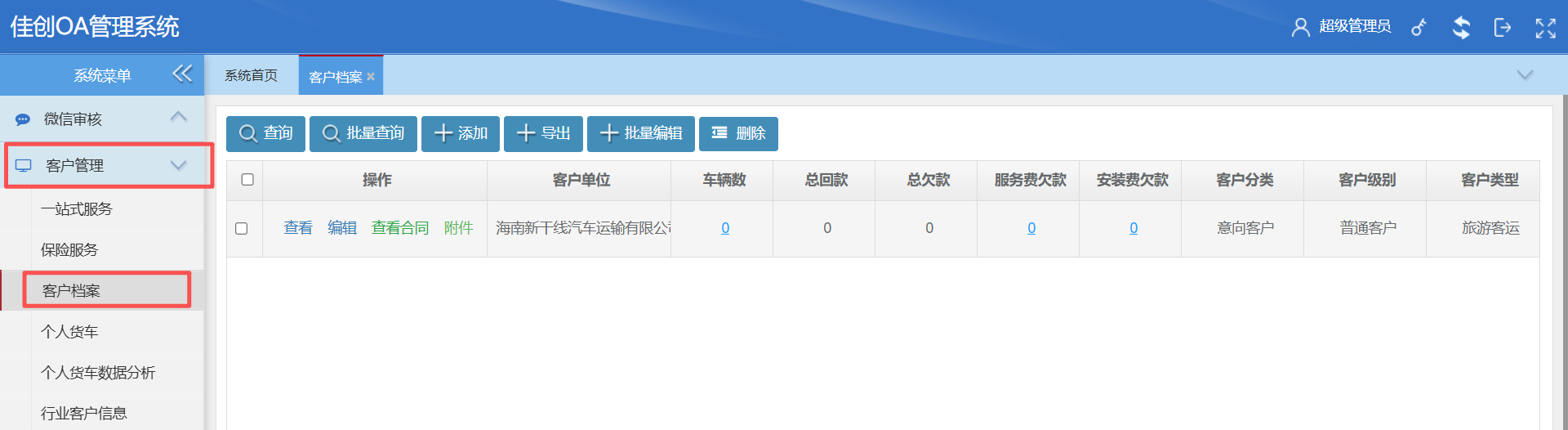Click the 超级管理员 user avatar icon

point(1300,28)
